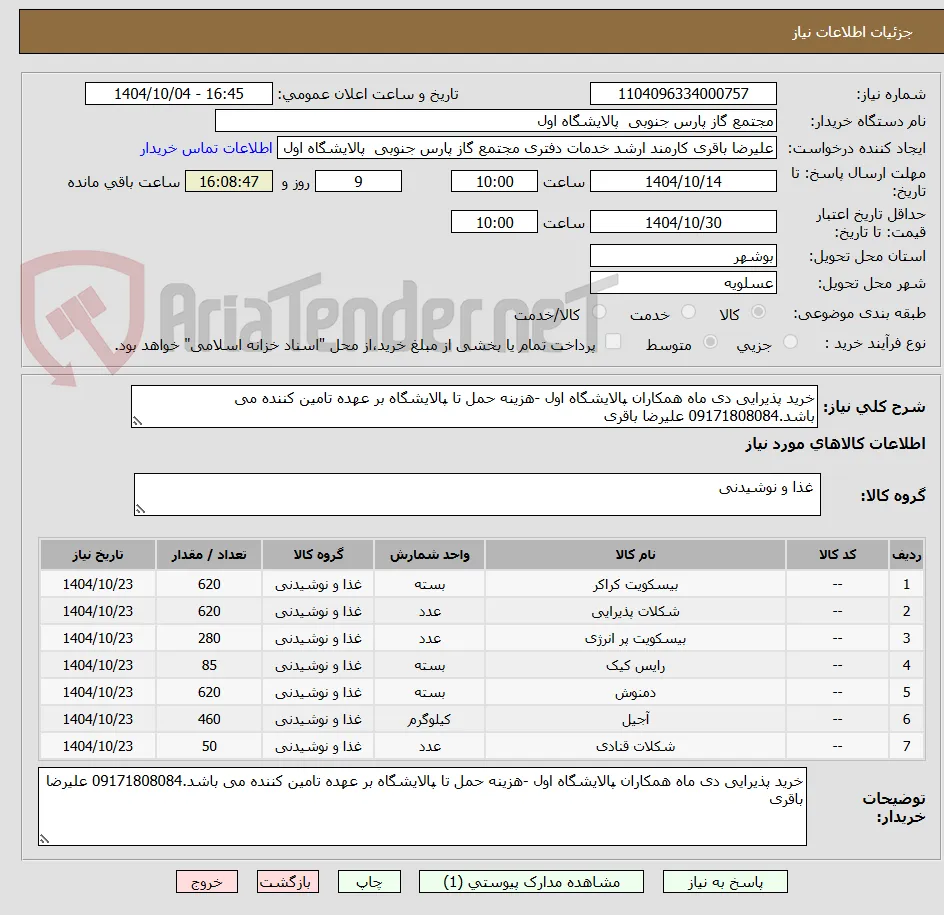This screenshot has height=915, width=944.
Task: Click resize handle of توضیحات خریدار textarea
Action: (x=45, y=839)
